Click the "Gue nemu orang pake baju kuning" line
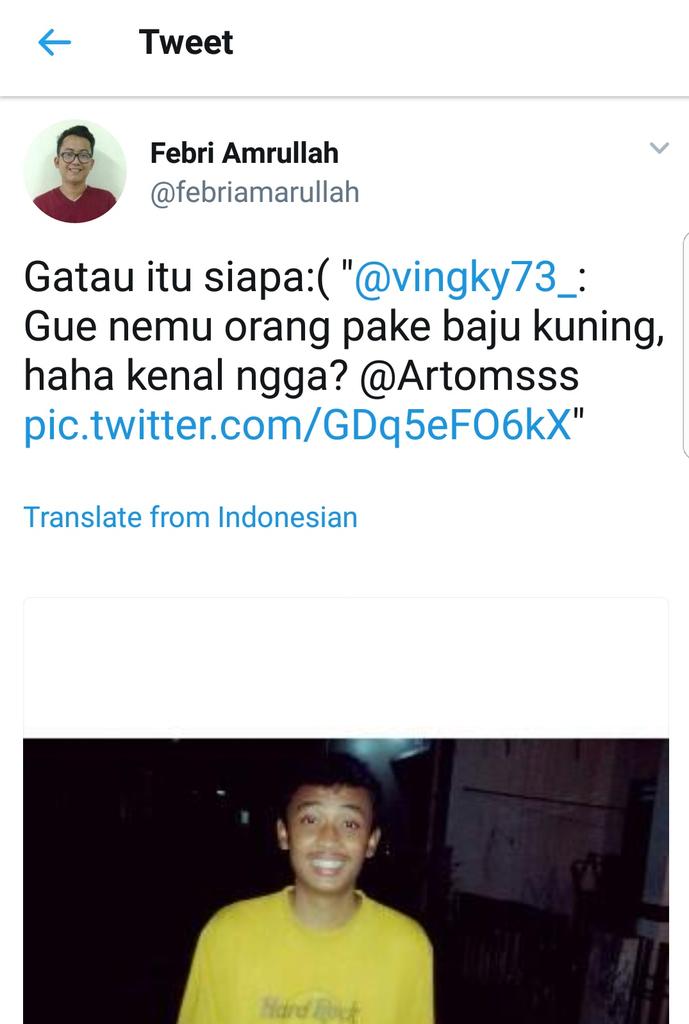 (344, 327)
